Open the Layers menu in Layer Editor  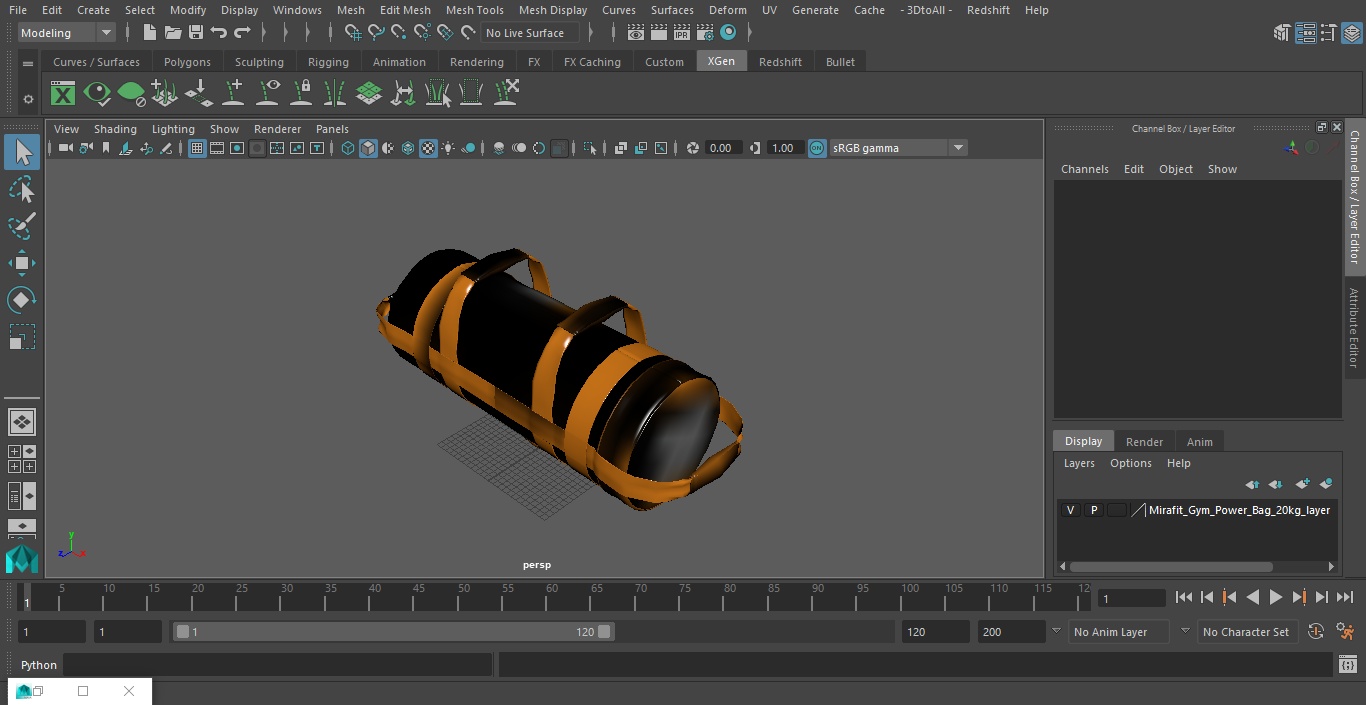tap(1078, 463)
